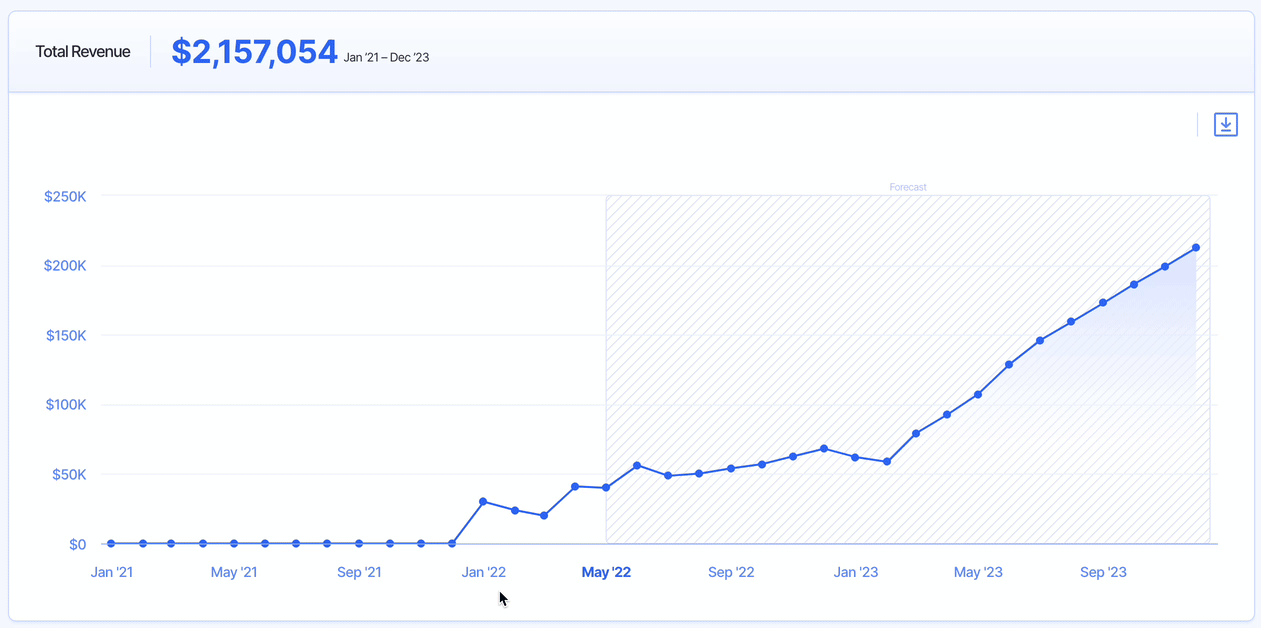Viewport: 1261px width, 628px height.
Task: Click the Jan '23 x-axis label
Action: pos(856,573)
